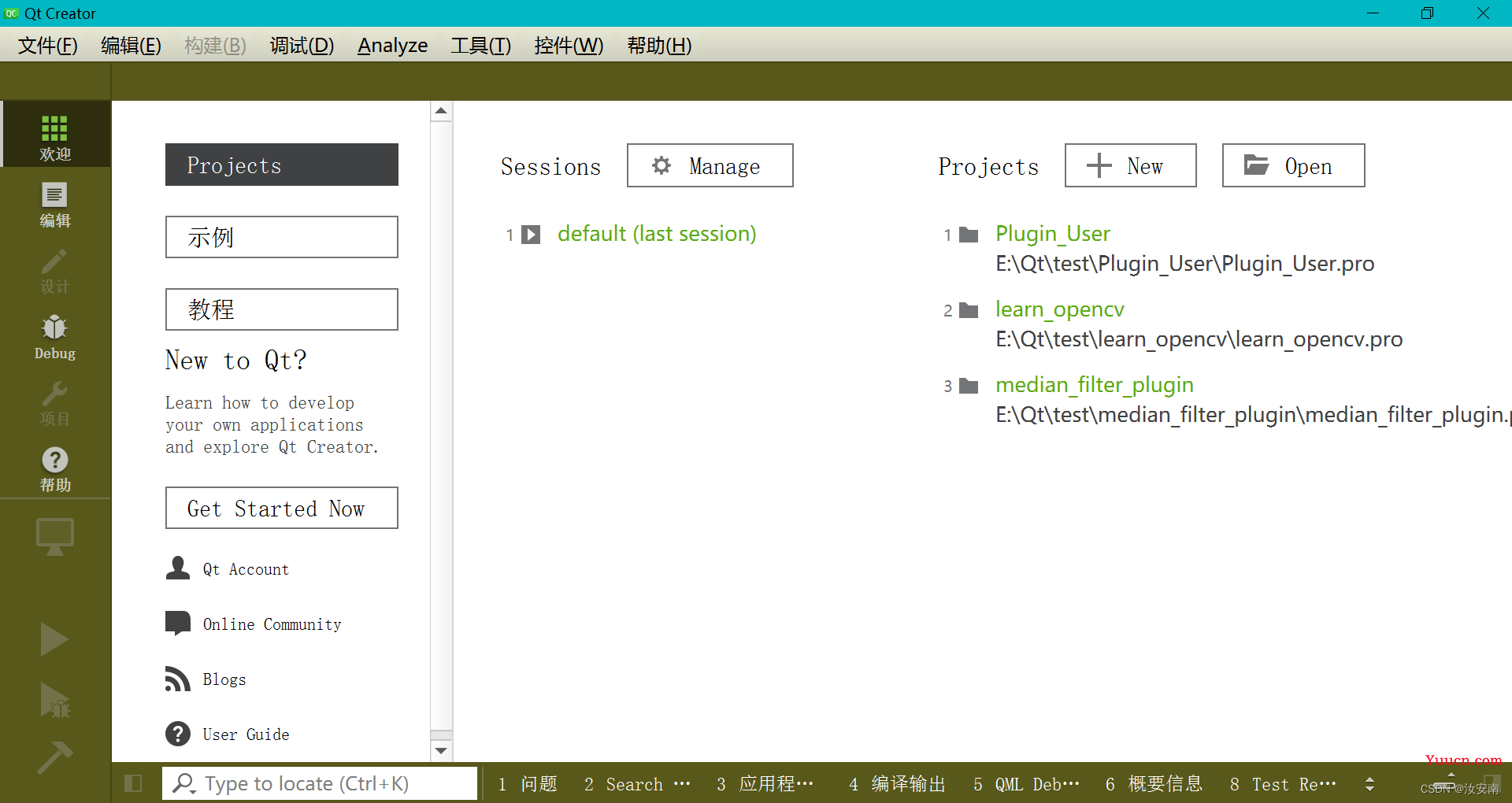1512x803 pixels.
Task: Click the Blogs RSS feed icon
Action: (x=178, y=679)
